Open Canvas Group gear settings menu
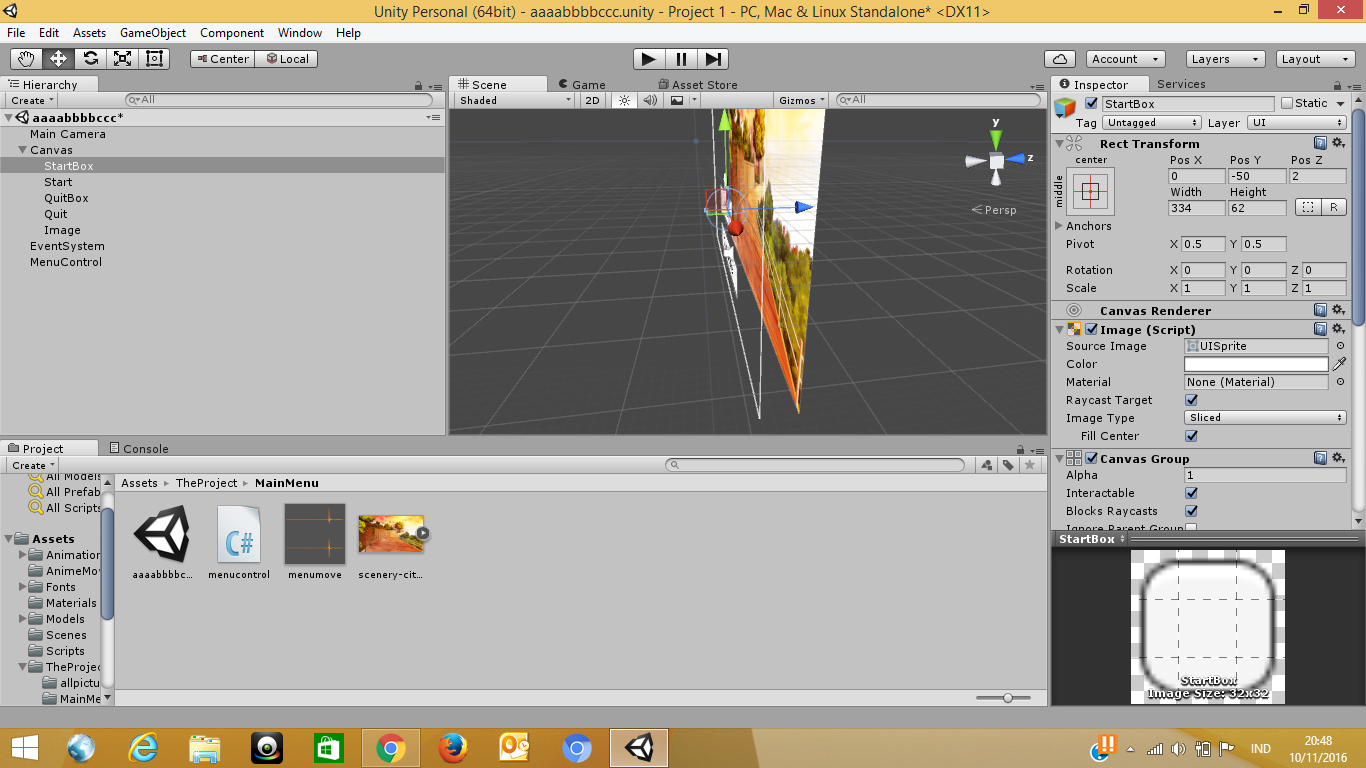Viewport: 1366px width, 768px height. point(1338,458)
